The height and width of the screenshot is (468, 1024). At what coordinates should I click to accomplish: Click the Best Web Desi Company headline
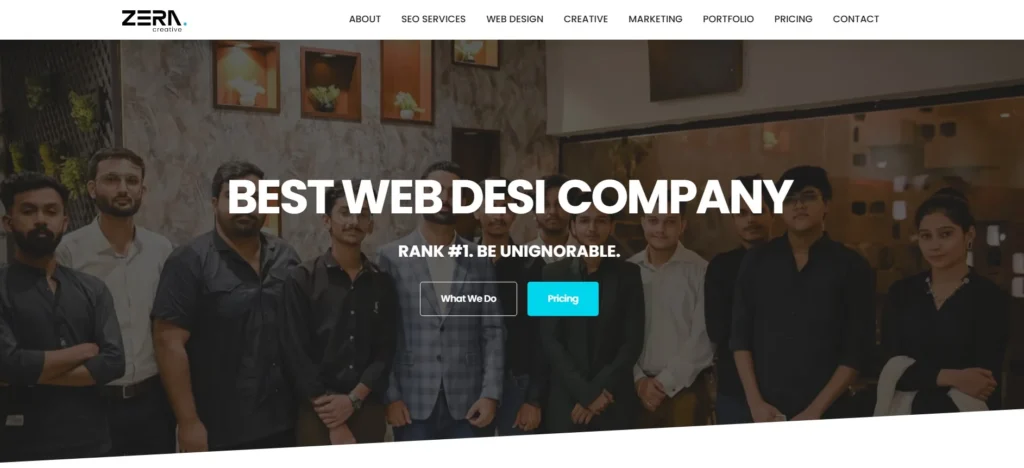[510, 196]
